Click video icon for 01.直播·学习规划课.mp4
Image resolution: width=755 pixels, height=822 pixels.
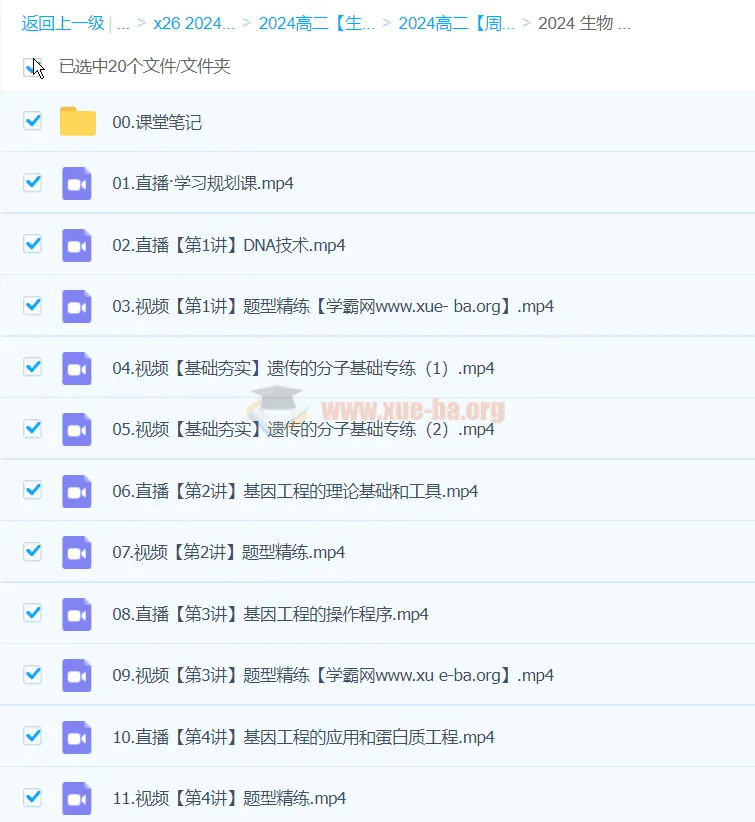point(77,183)
